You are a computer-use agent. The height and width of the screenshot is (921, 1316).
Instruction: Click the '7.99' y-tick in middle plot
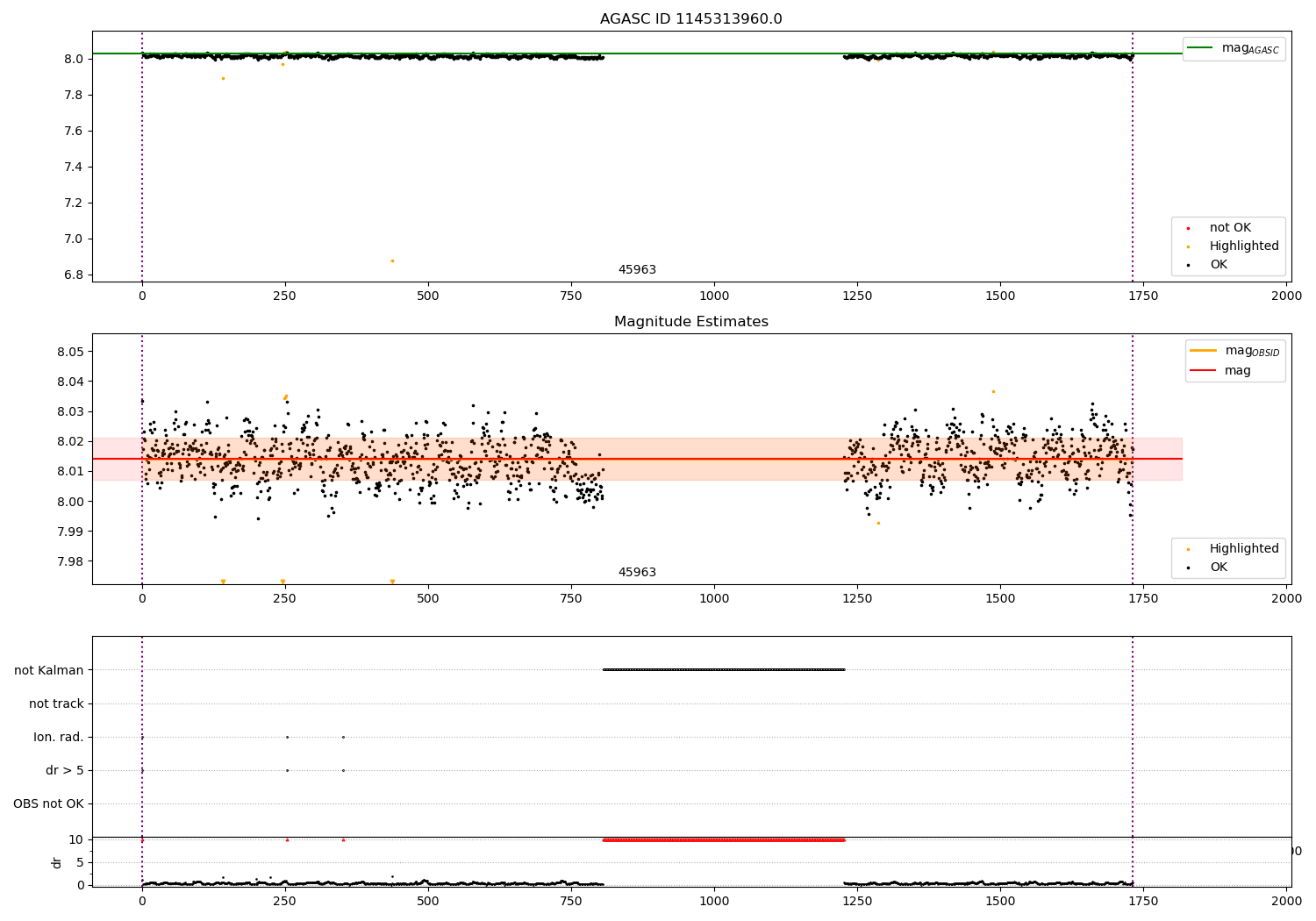click(70, 532)
